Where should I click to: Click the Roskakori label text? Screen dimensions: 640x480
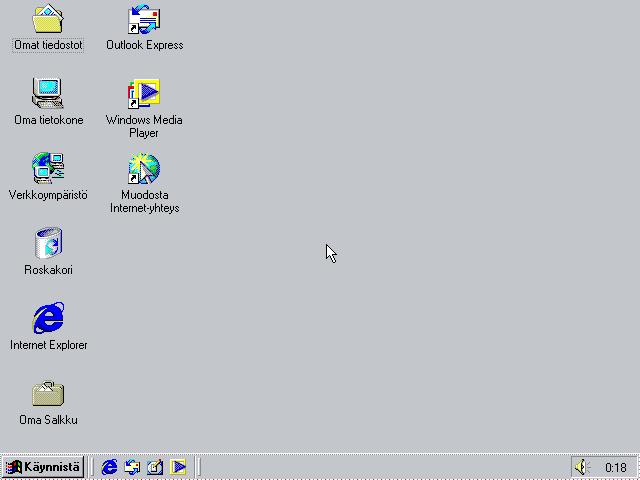coord(48,270)
